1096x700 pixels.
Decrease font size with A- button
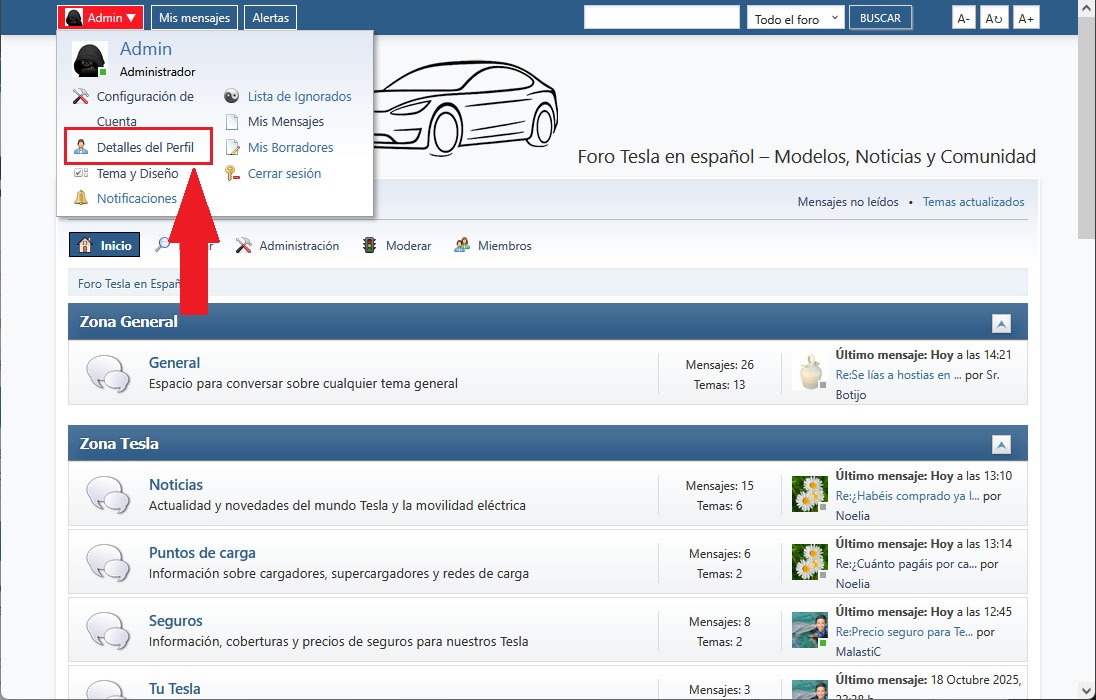coord(963,18)
